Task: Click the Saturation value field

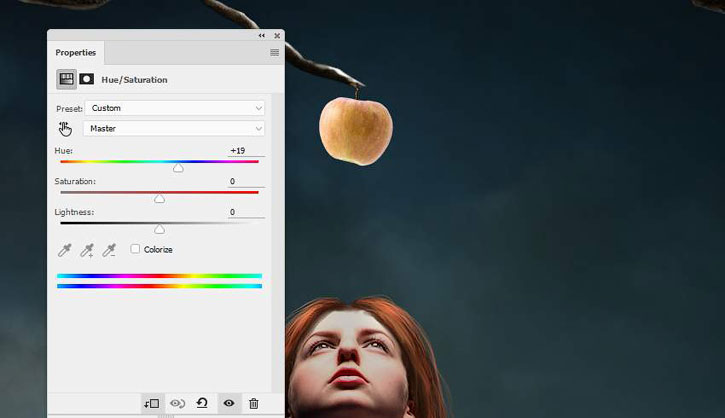Action: click(x=246, y=181)
